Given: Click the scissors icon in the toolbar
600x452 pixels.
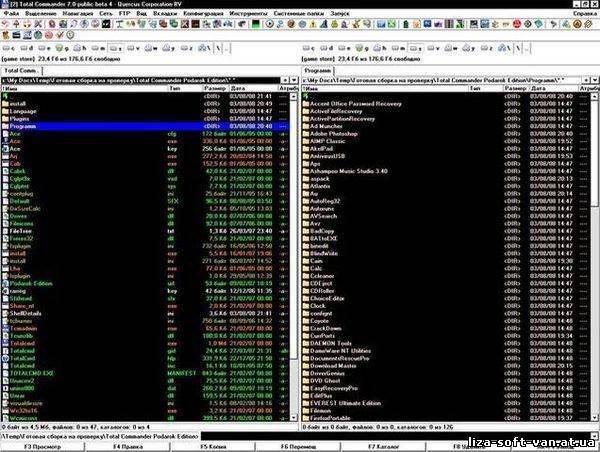Looking at the screenshot, I should [x=38, y=24].
